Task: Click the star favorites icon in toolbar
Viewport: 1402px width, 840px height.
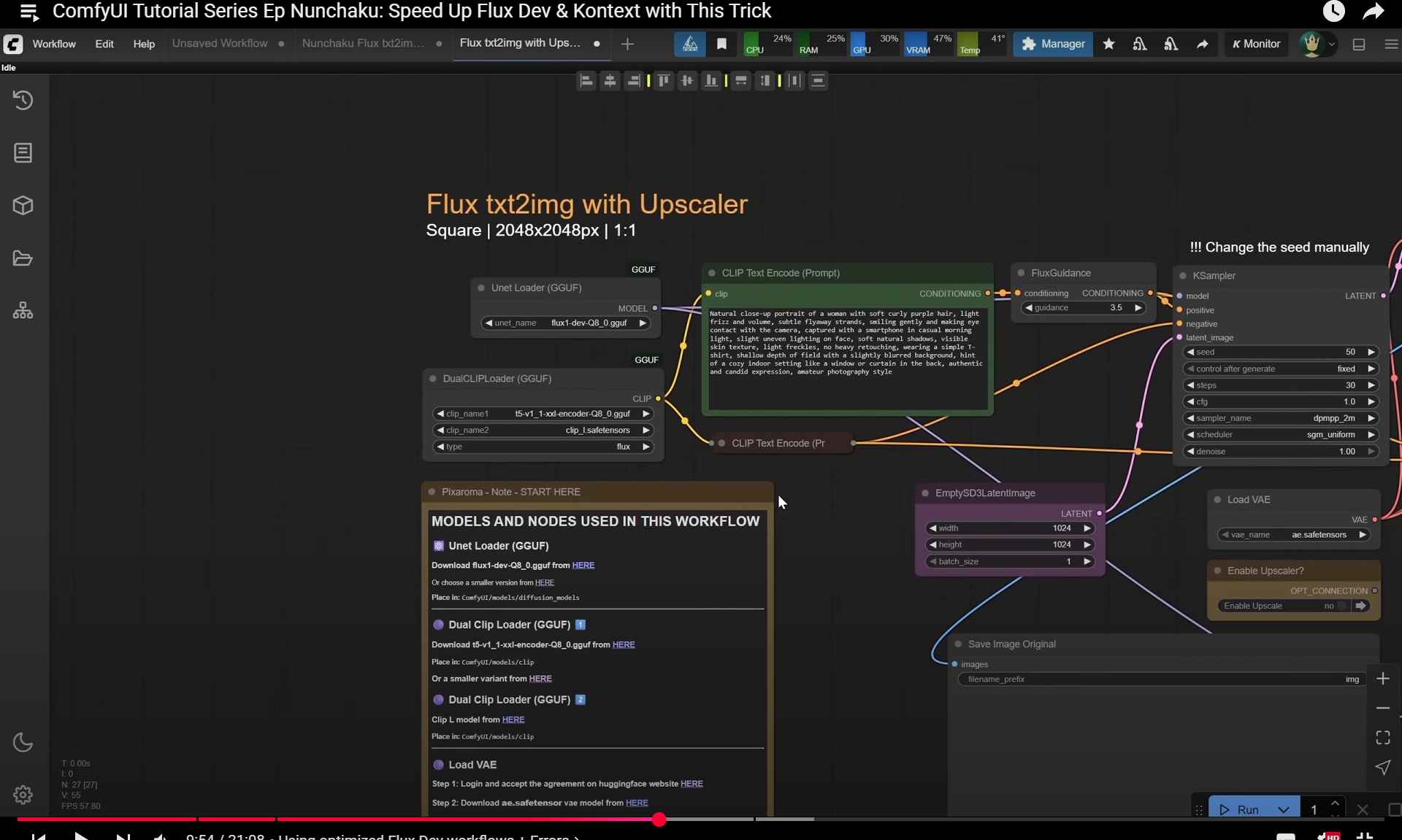Action: [1108, 44]
